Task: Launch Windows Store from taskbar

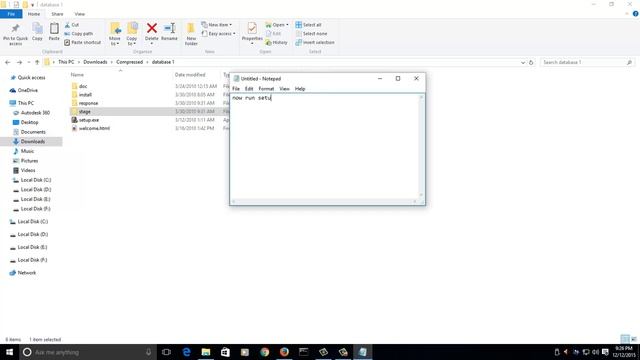Action: pos(225,352)
